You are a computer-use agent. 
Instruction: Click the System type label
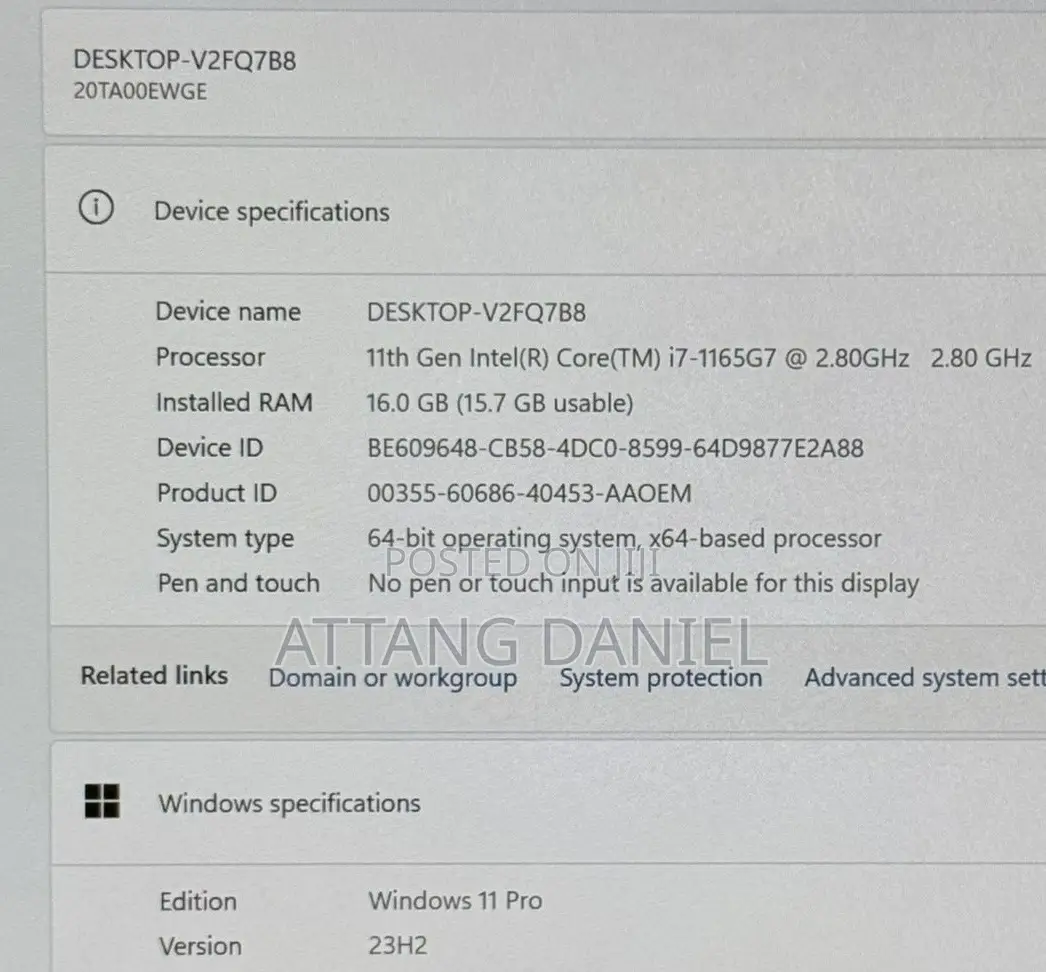[225, 539]
